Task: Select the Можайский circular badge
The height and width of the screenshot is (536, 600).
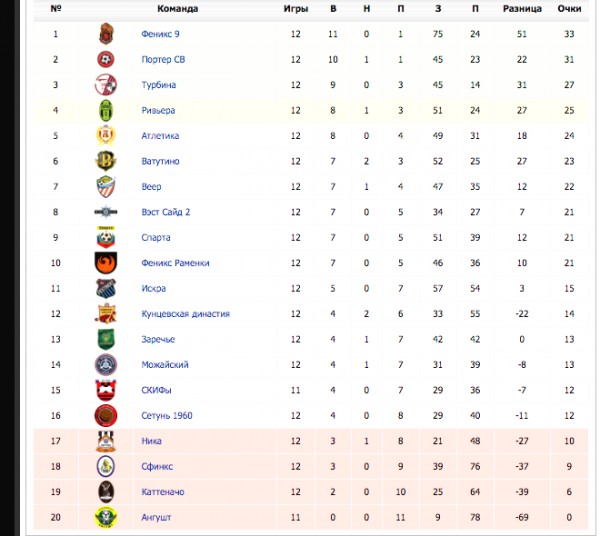Action: click(x=106, y=365)
